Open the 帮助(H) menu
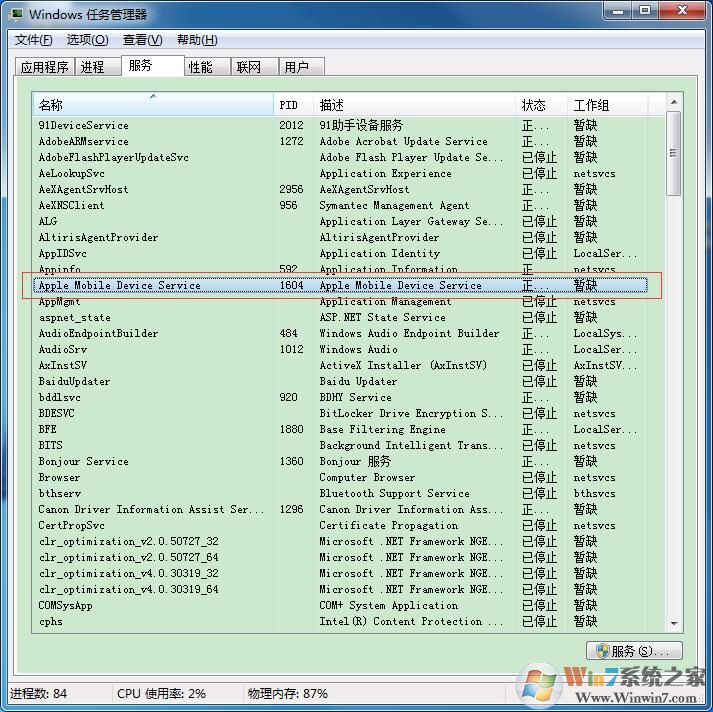The width and height of the screenshot is (713, 712). 197,40
